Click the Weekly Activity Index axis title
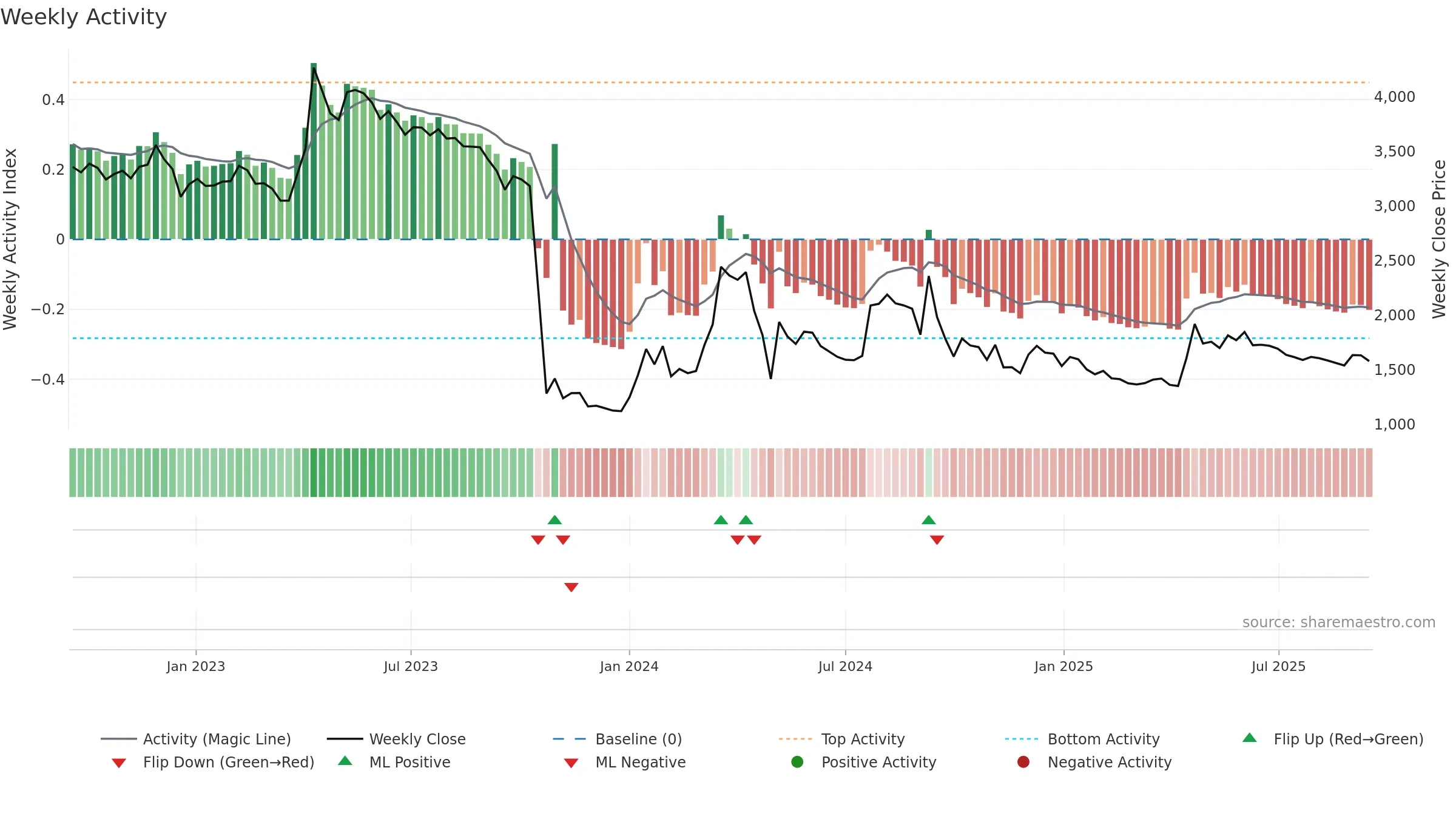 [10, 239]
